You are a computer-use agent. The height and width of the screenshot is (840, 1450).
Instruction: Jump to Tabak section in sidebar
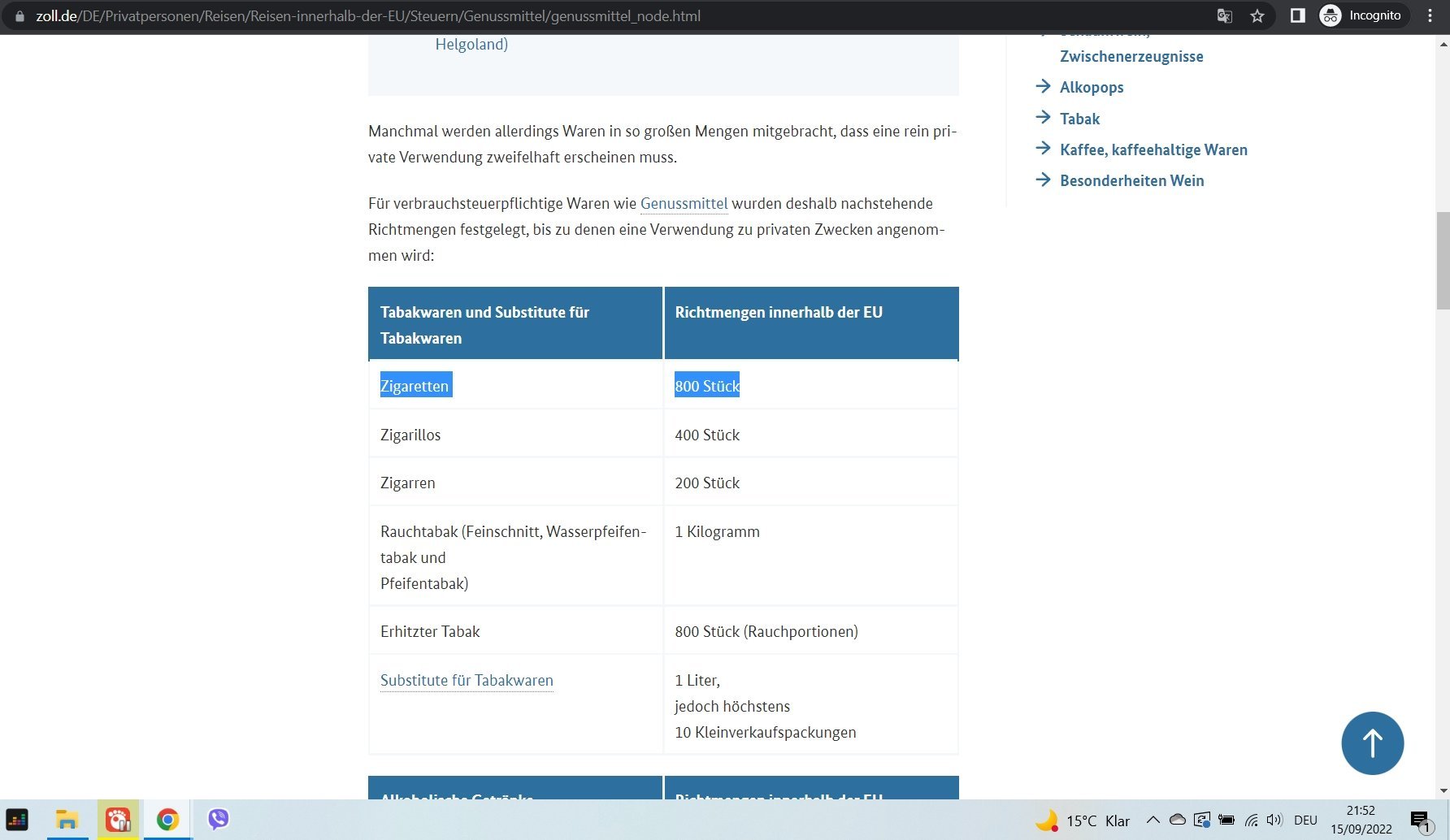pyautogui.click(x=1079, y=119)
